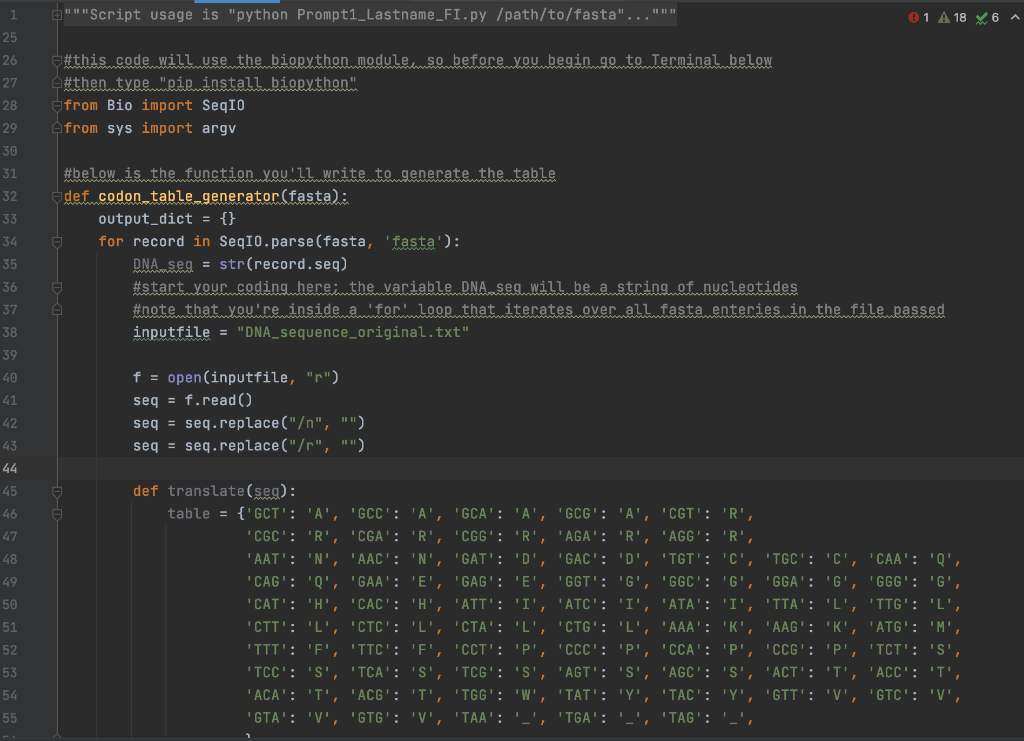Click the 'TAG' stop codon key on line 55

pos(682,719)
